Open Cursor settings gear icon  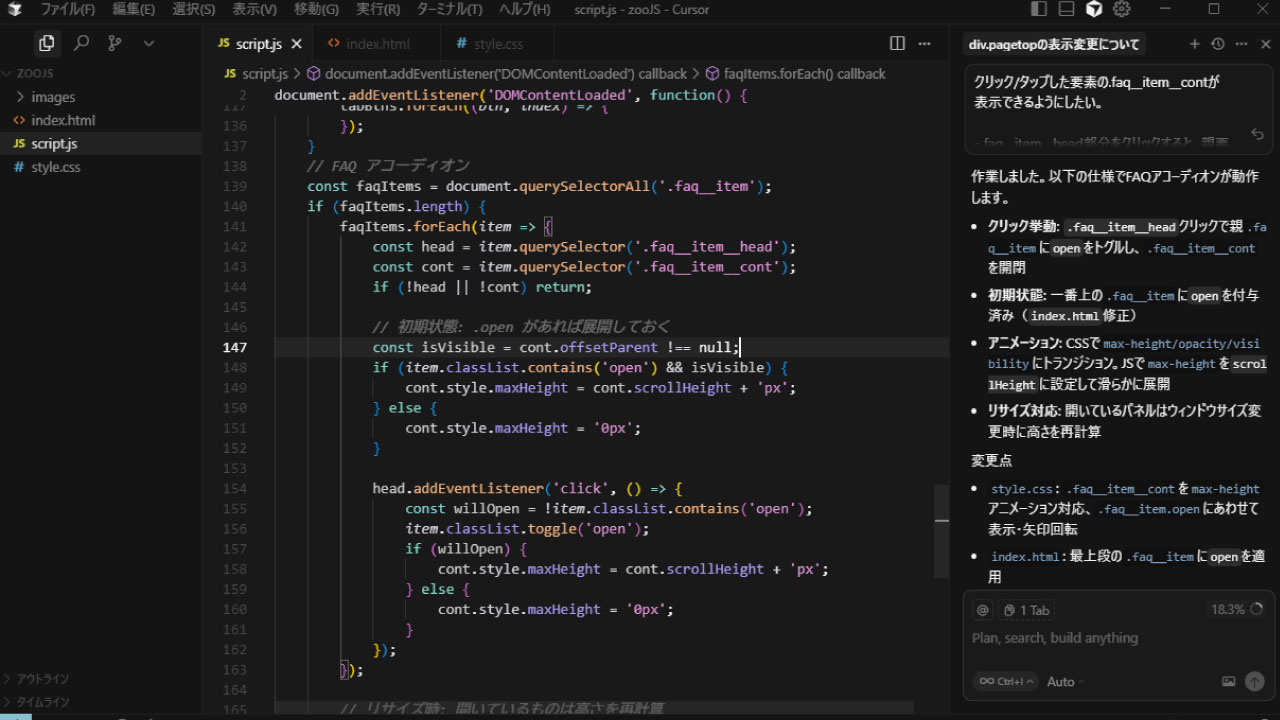coord(1122,9)
